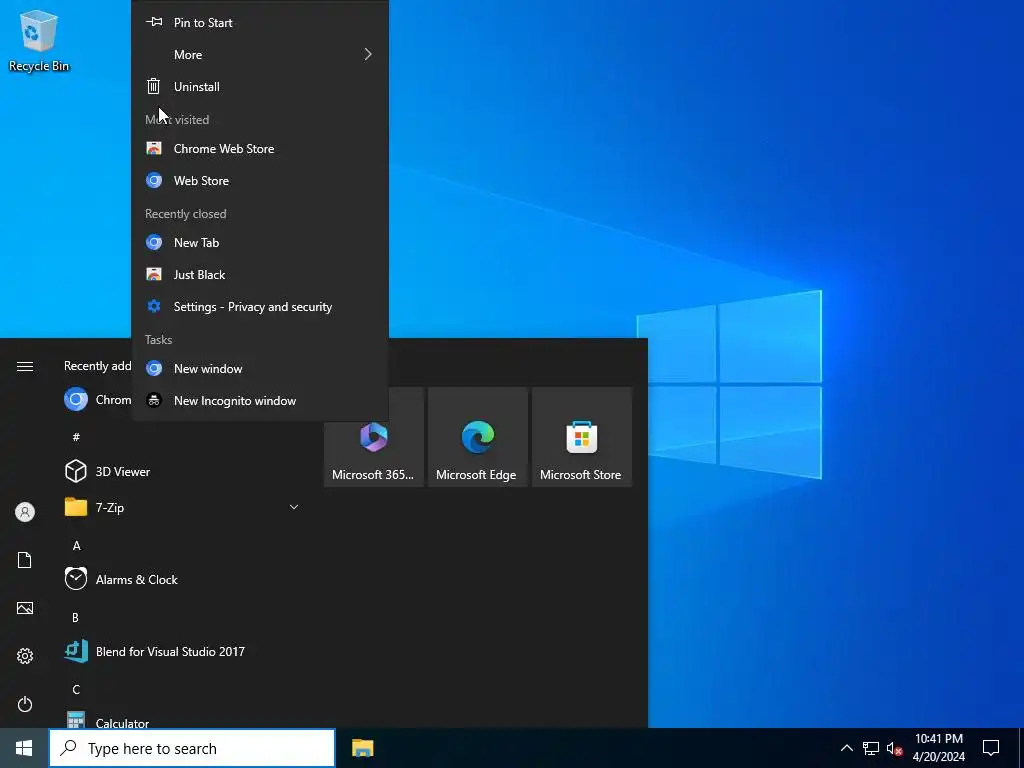Open Documents from the Start sidebar
The width and height of the screenshot is (1024, 768).
click(25, 560)
